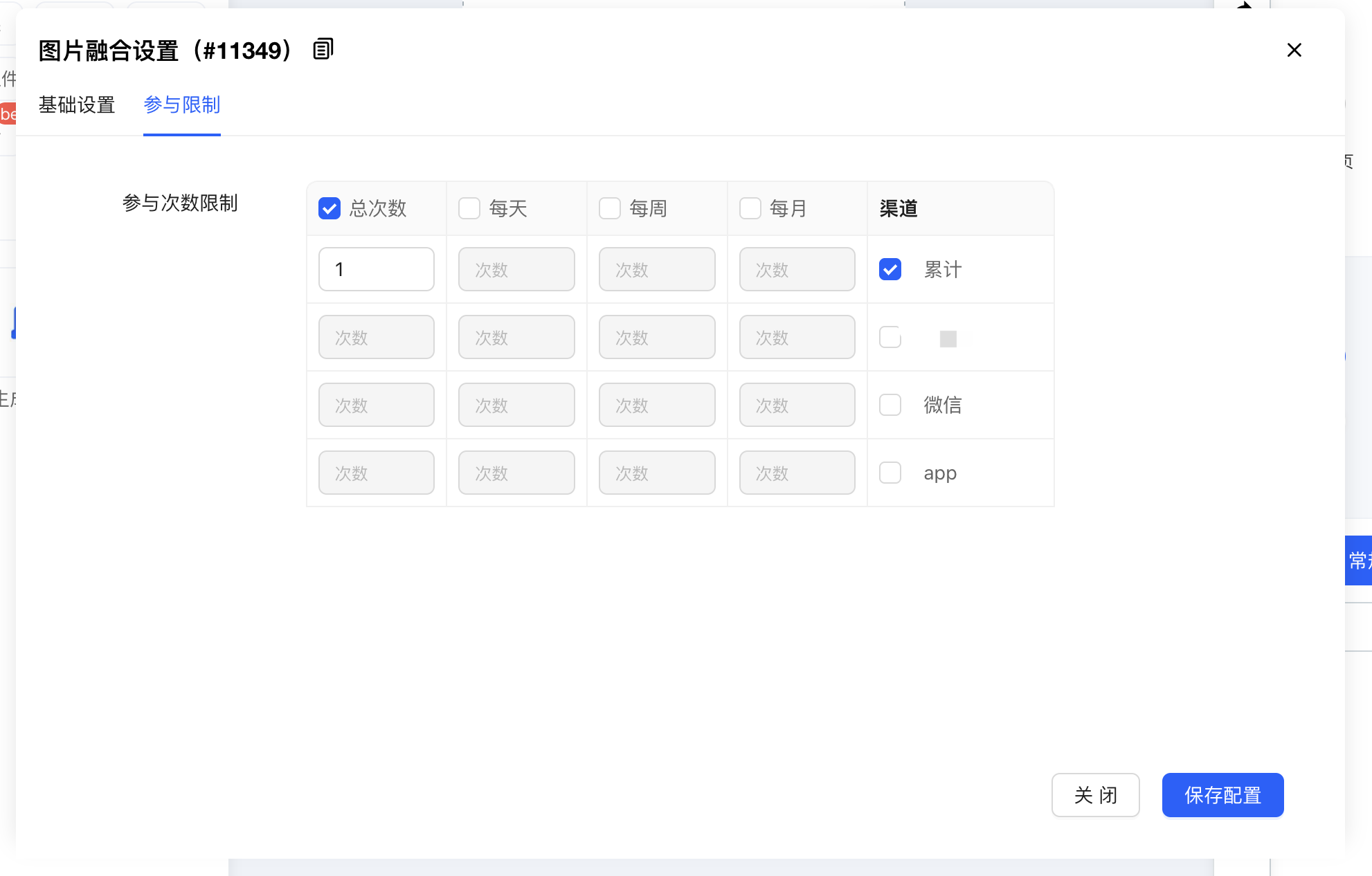The width and height of the screenshot is (1372, 876).
Task: Click 每天 次数 input in 累计 row
Action: click(516, 269)
